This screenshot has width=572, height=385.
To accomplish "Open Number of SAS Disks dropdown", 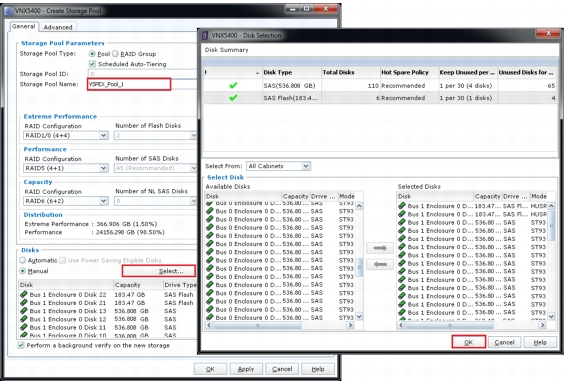I will click(193, 168).
